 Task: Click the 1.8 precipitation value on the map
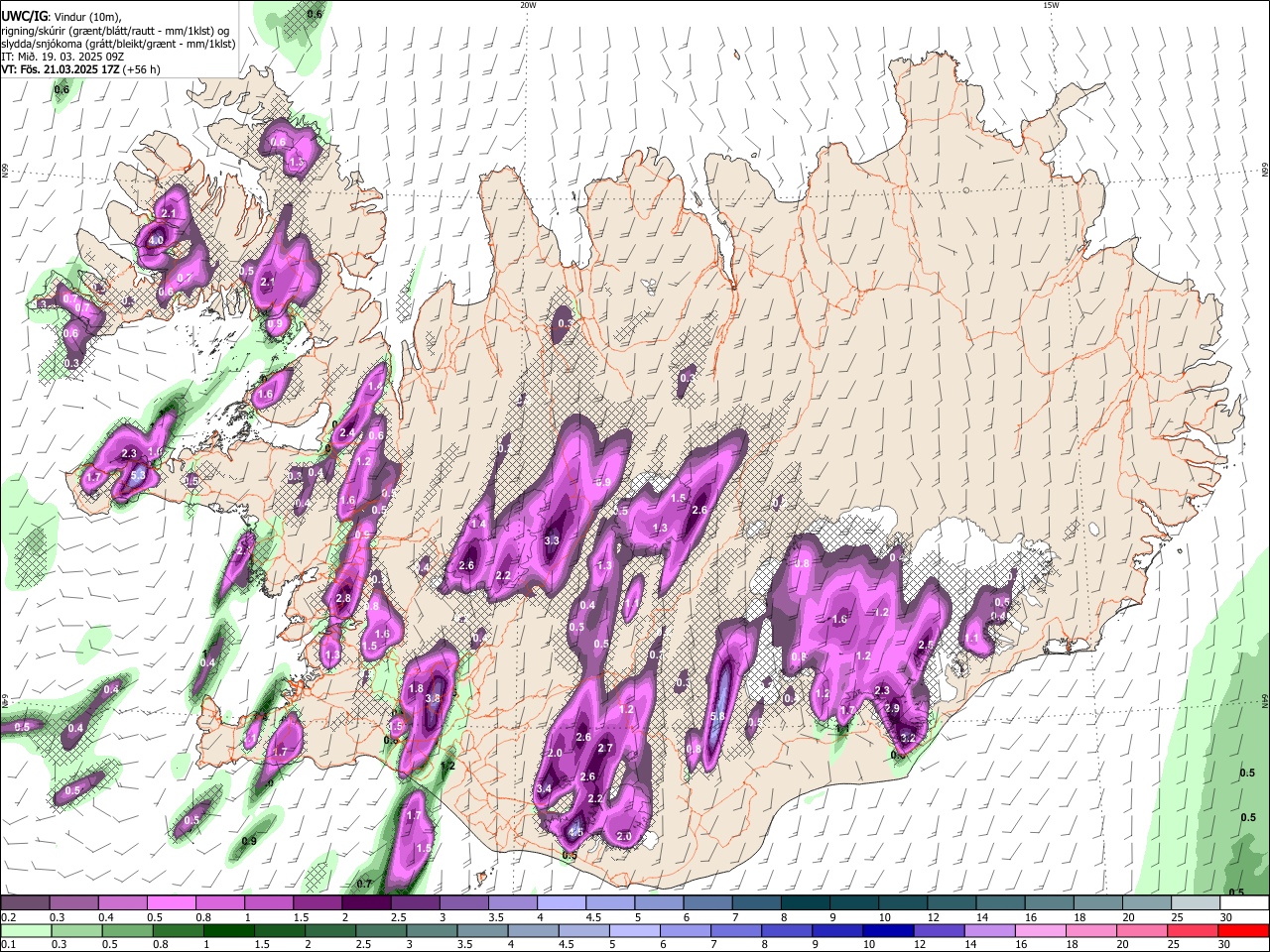[416, 688]
